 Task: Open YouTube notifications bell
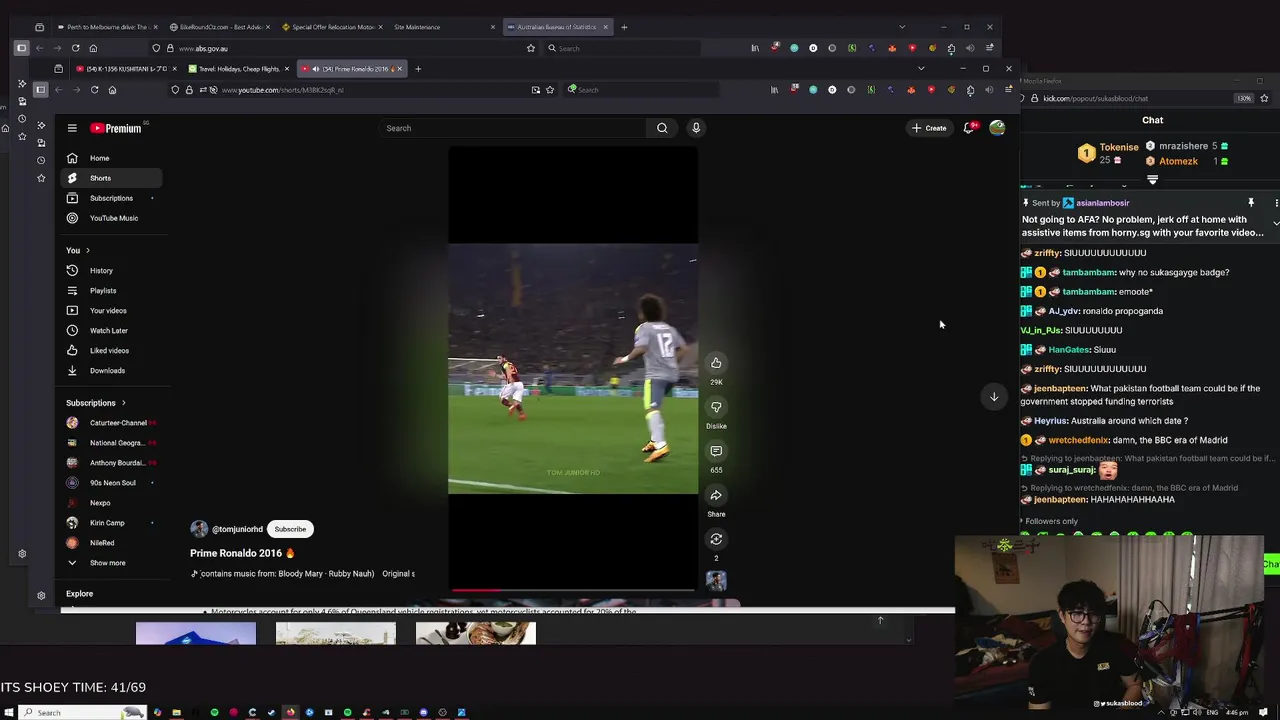coord(968,128)
